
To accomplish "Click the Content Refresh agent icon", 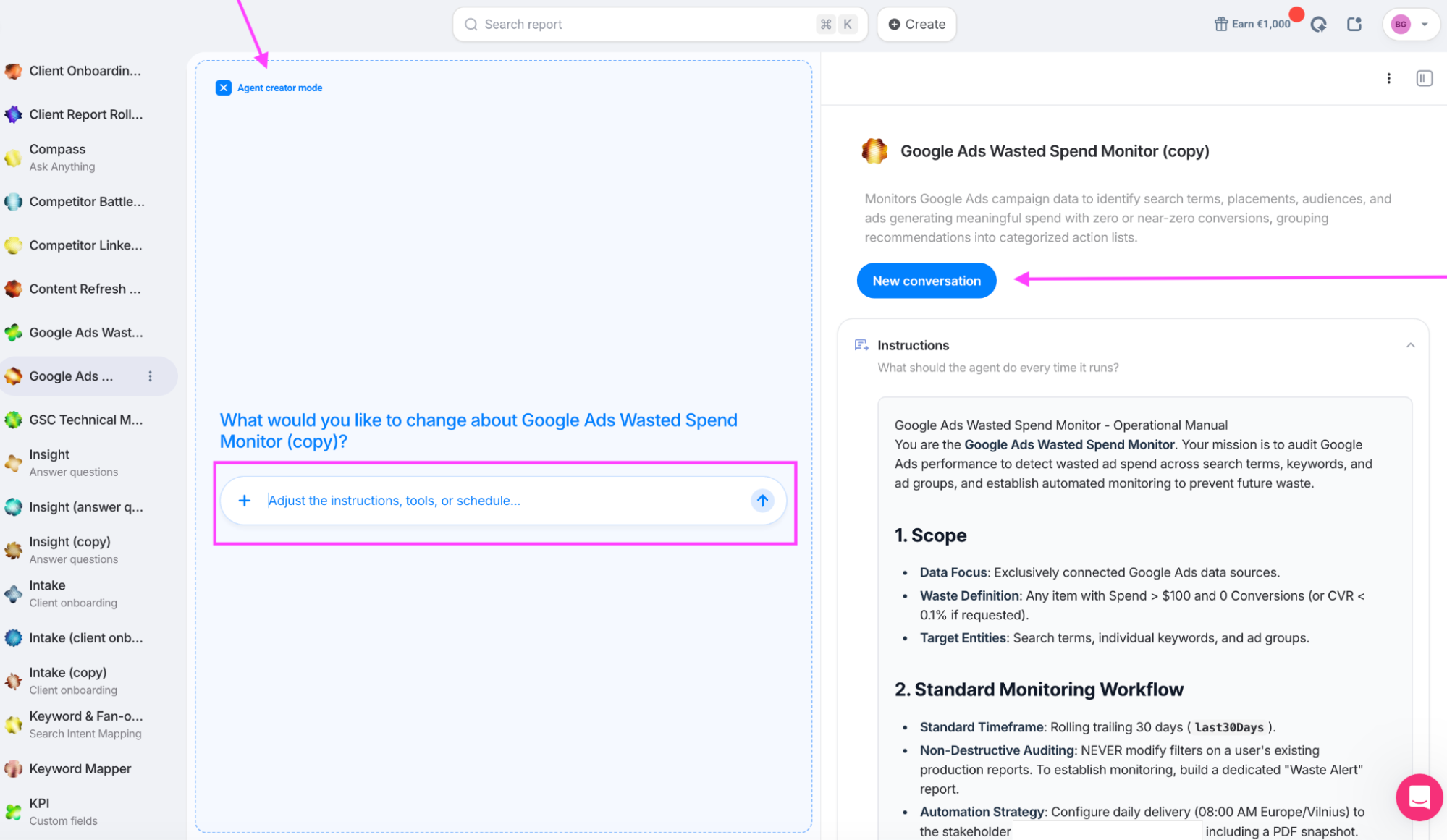I will click(x=13, y=289).
